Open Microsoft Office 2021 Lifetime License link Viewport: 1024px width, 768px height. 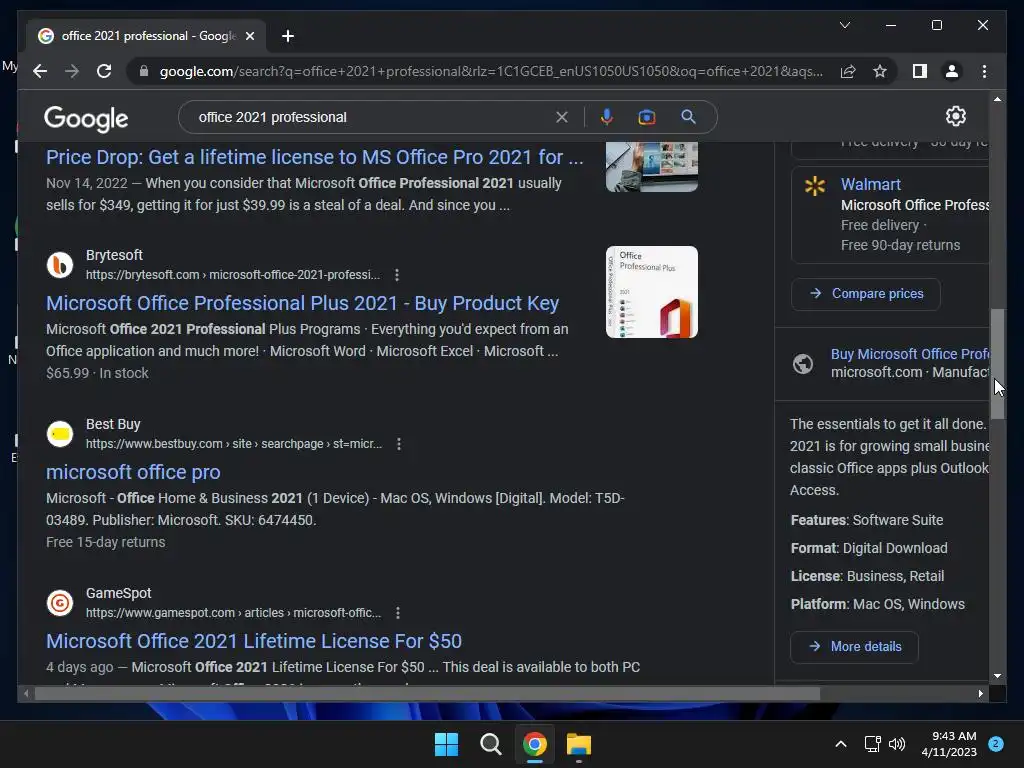click(x=253, y=641)
